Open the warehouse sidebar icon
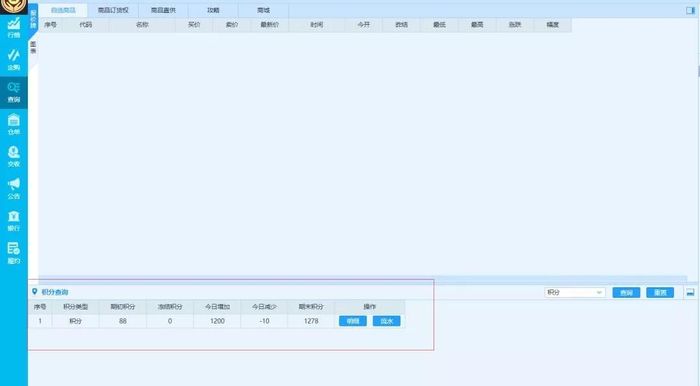 14,125
